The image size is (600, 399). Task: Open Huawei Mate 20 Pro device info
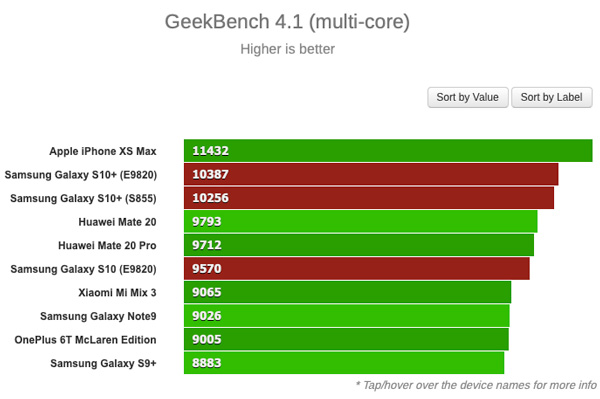click(107, 245)
